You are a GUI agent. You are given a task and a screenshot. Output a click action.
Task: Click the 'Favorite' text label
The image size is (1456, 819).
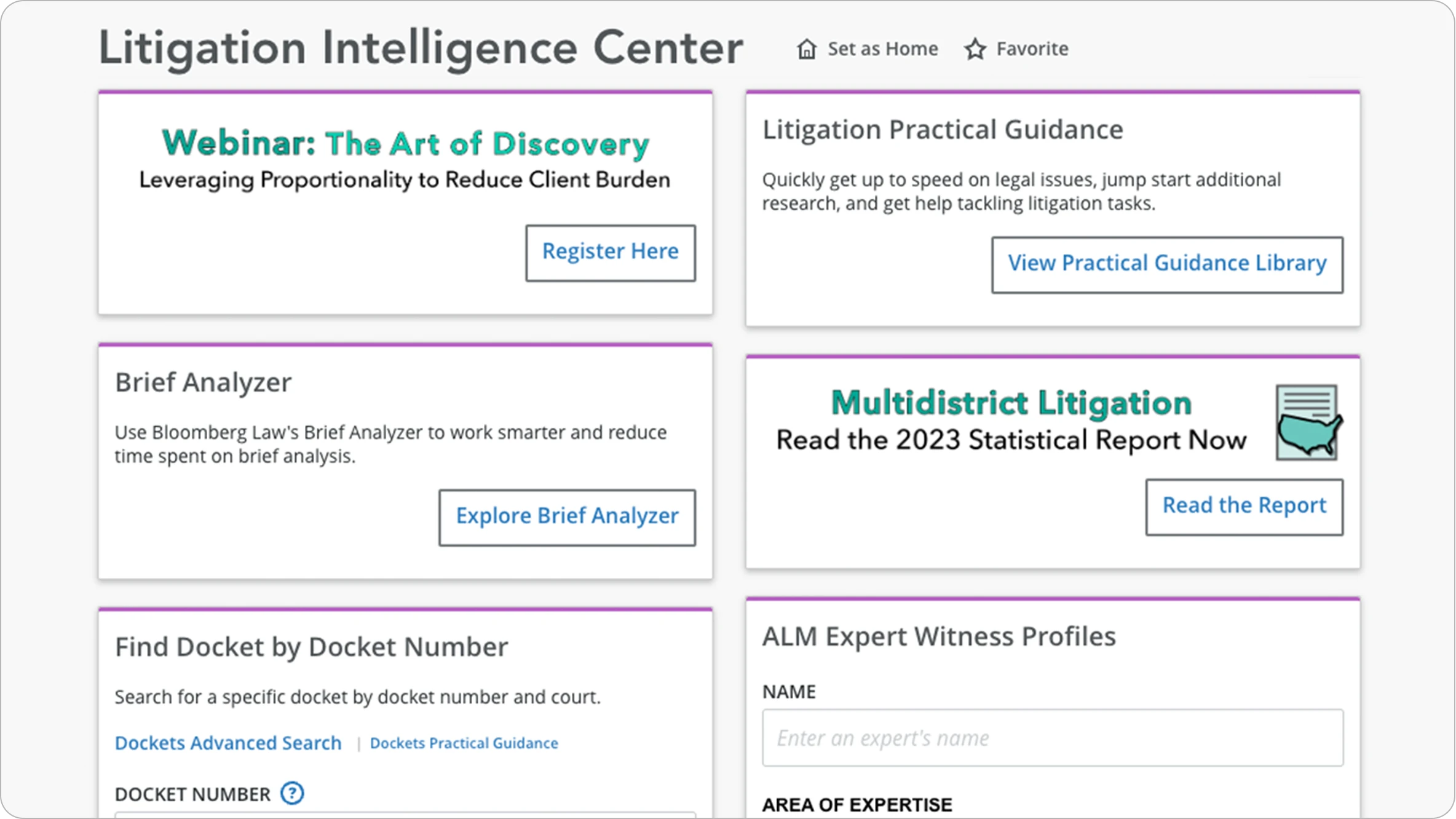point(1032,49)
